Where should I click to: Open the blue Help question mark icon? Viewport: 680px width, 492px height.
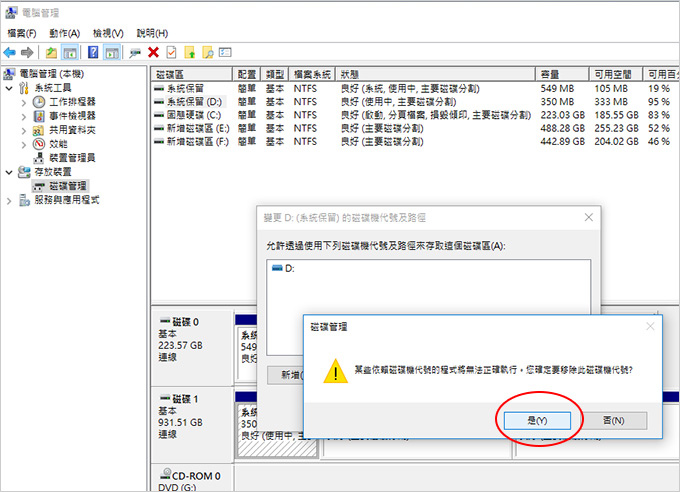93,52
